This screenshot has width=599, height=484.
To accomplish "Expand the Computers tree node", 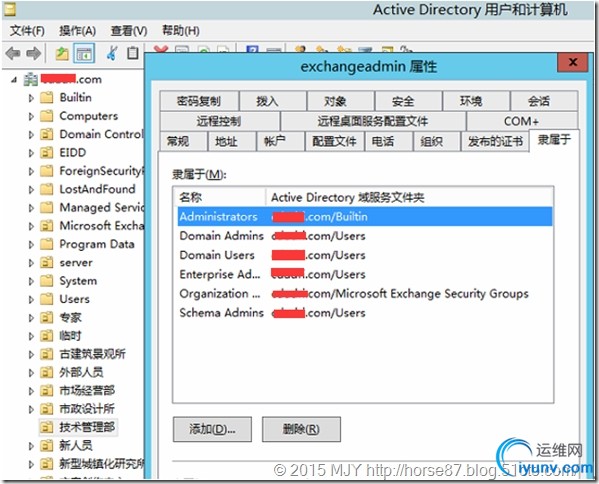I will (x=31, y=116).
